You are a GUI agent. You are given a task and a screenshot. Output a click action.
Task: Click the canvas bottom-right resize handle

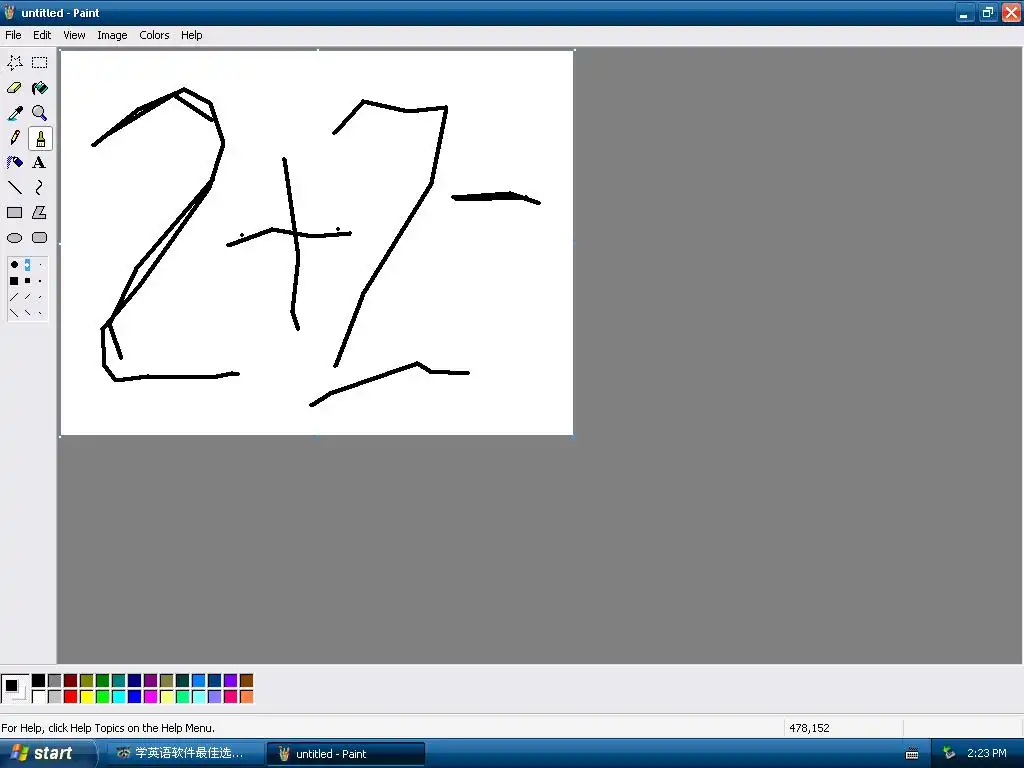(x=573, y=436)
